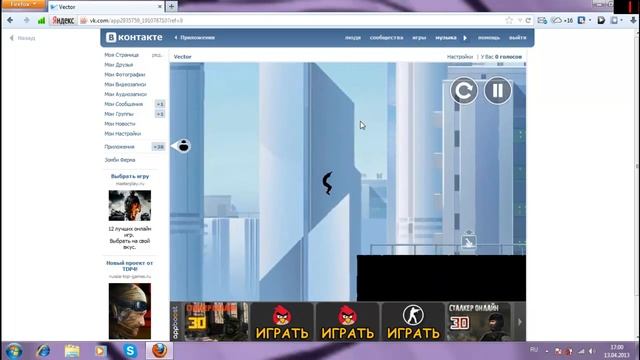Click first Angry Birds ИГРАТЬ banner
This screenshot has height=360, width=640.
click(282, 322)
